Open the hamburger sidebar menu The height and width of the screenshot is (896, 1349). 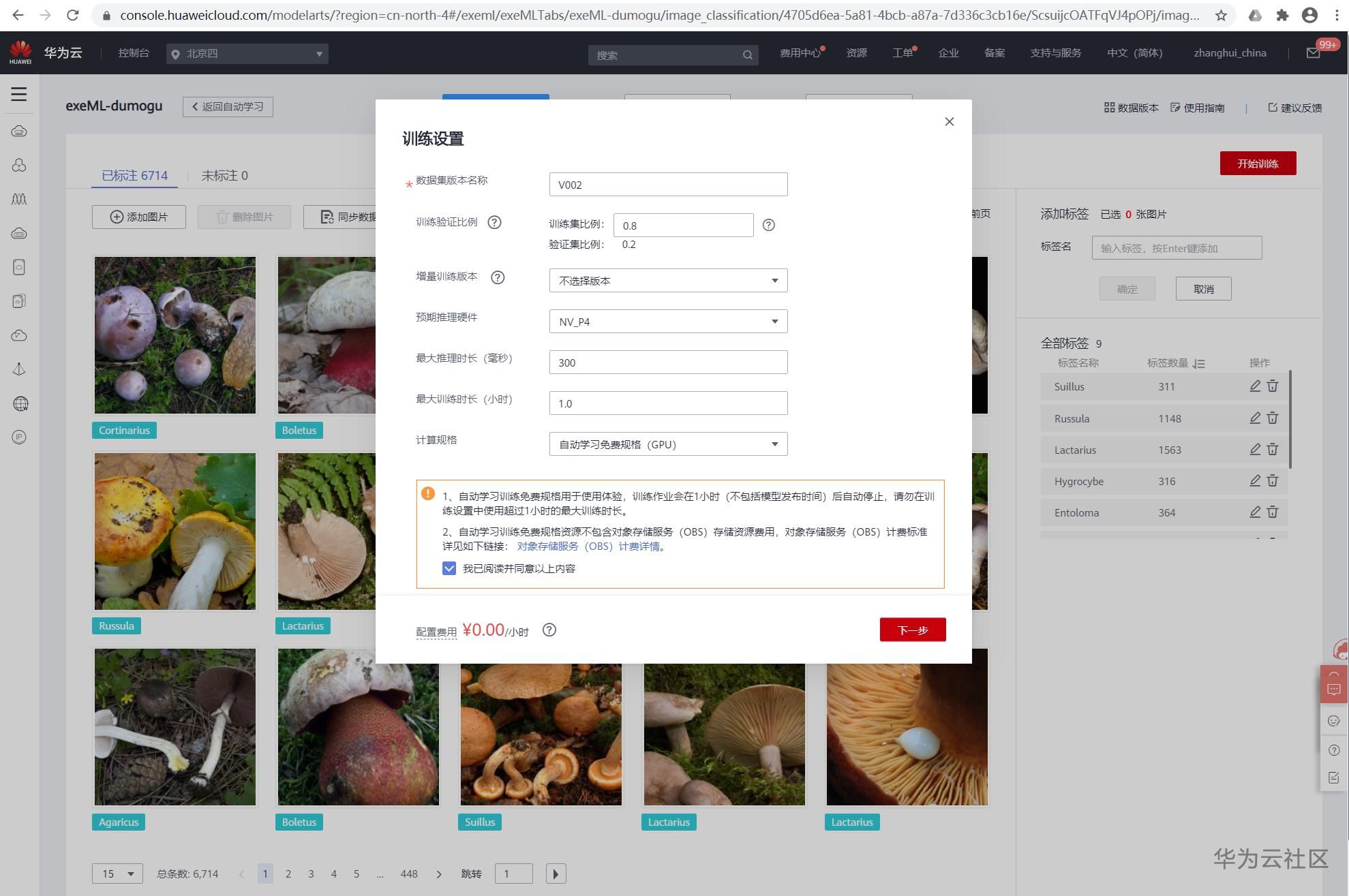point(19,94)
